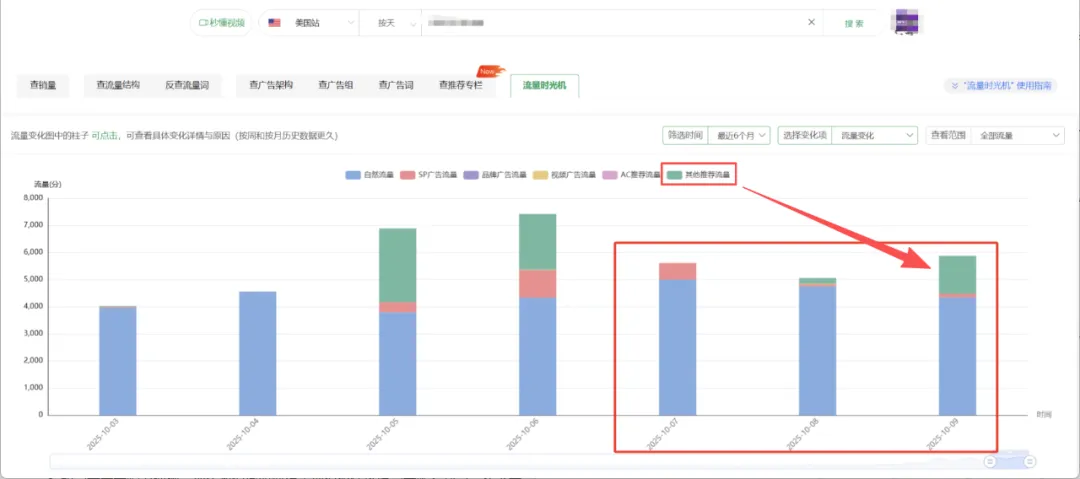Expand the 最近6个月 time filter dropdown
This screenshot has width=1080, height=479.
(740, 136)
